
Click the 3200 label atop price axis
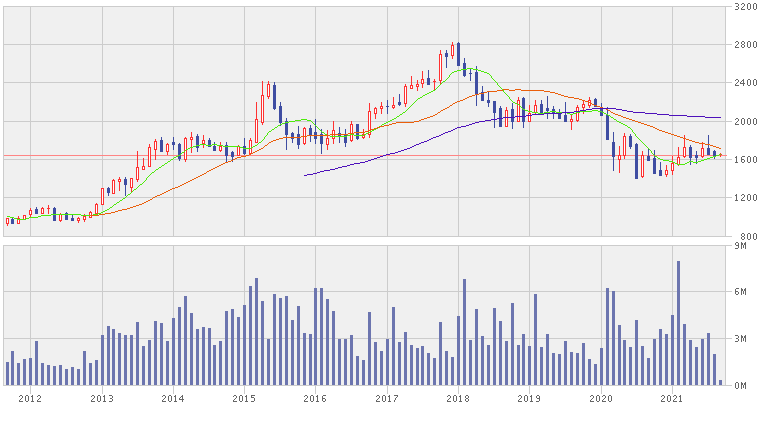point(744,7)
